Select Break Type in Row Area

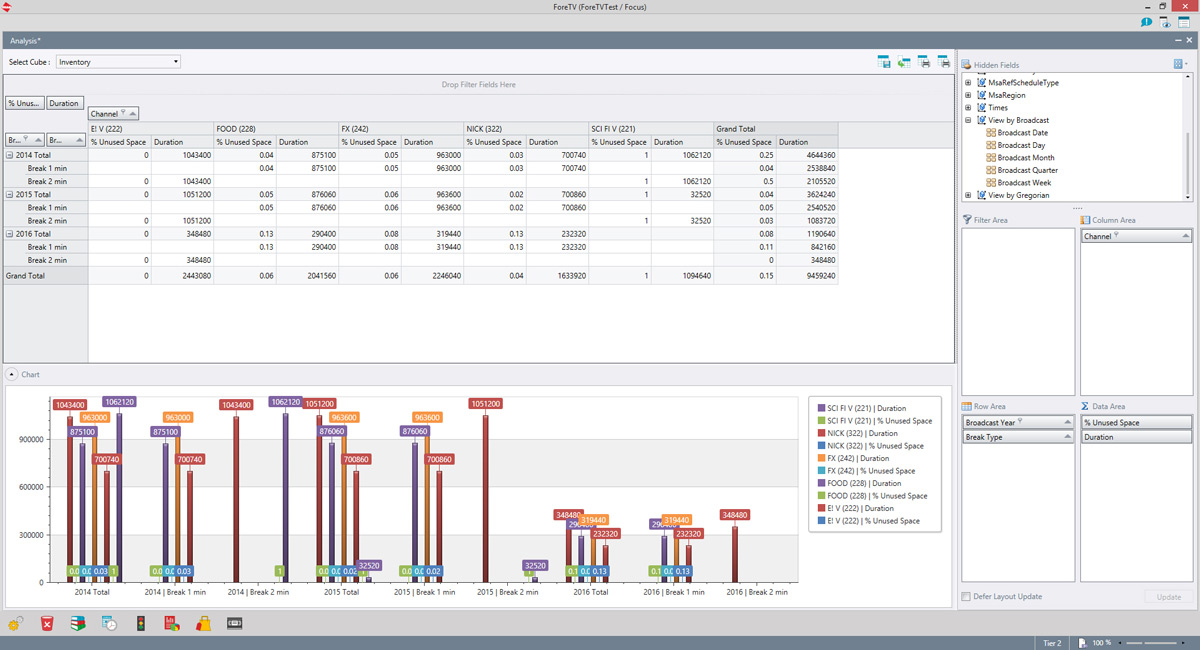[1017, 437]
